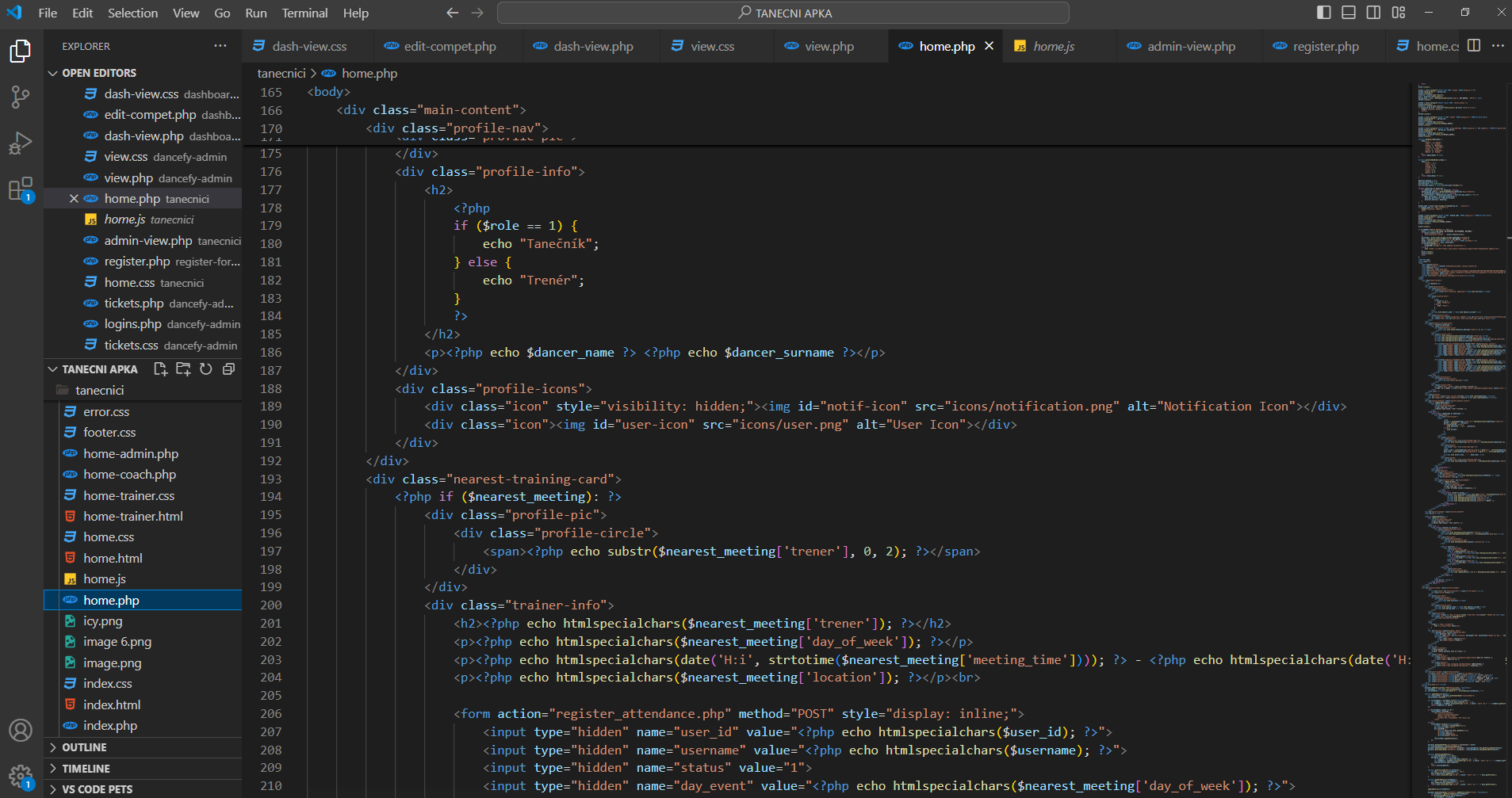Open Explorer views and more actions menu
The width and height of the screenshot is (1512, 798).
[x=220, y=46]
